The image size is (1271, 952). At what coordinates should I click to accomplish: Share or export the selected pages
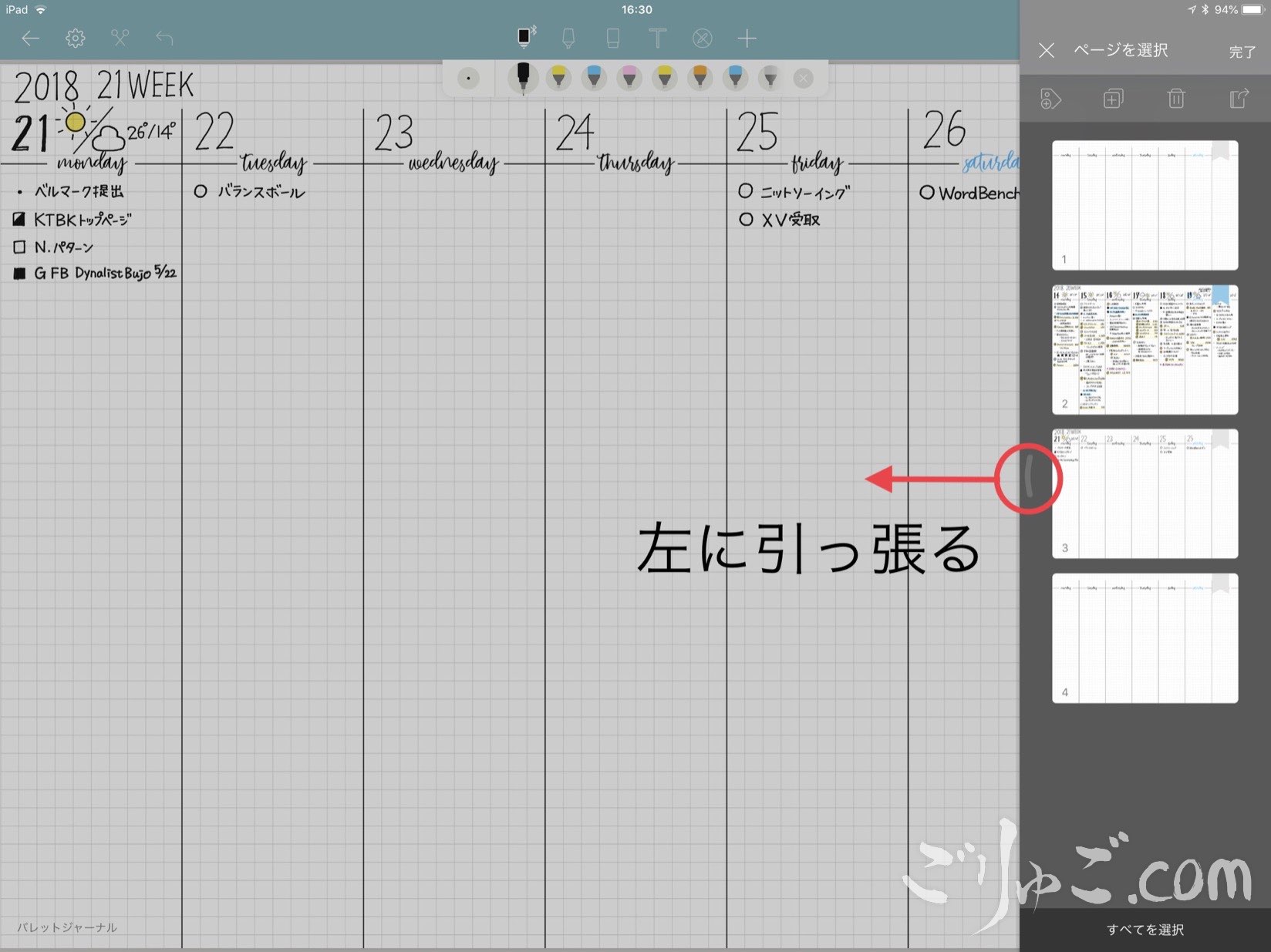coord(1239,99)
